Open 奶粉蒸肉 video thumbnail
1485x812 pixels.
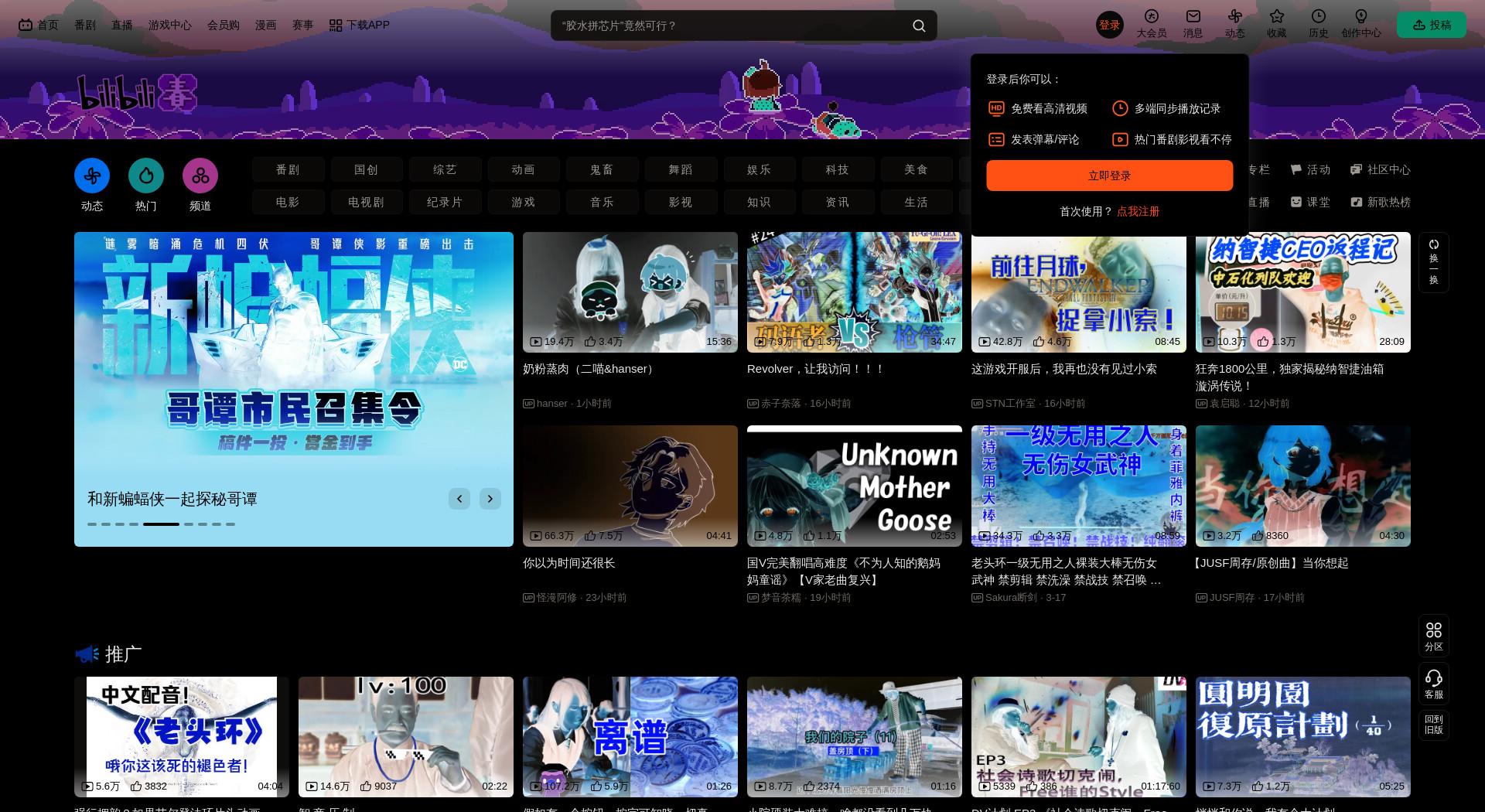point(630,292)
